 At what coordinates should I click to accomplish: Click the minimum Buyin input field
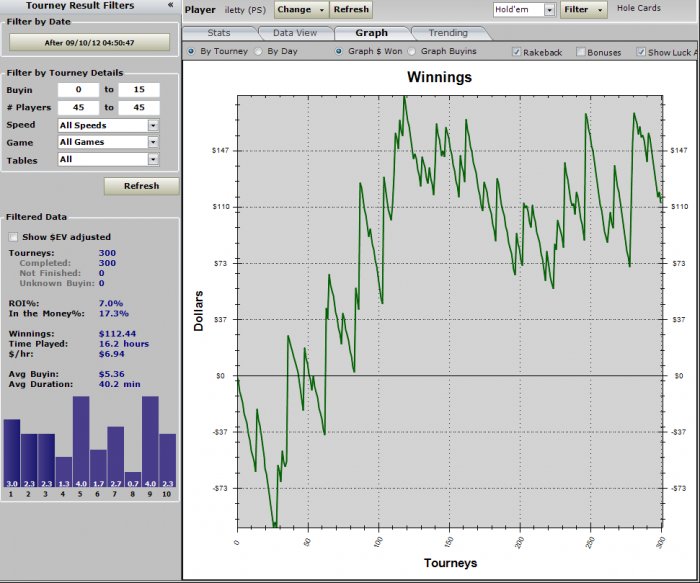76,90
